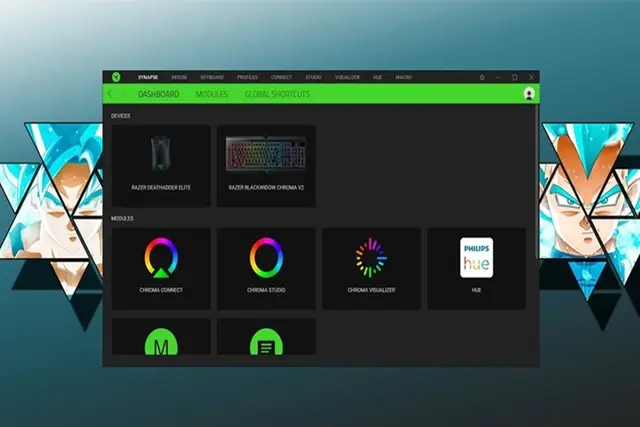Open the VISUALIZER tab
The image size is (640, 427).
(x=347, y=77)
